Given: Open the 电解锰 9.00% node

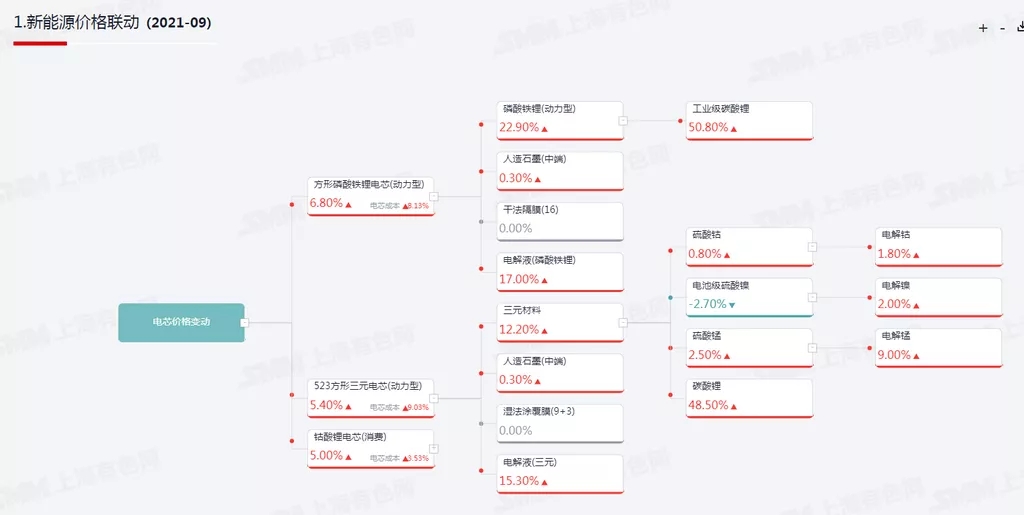Looking at the screenshot, I should [937, 347].
